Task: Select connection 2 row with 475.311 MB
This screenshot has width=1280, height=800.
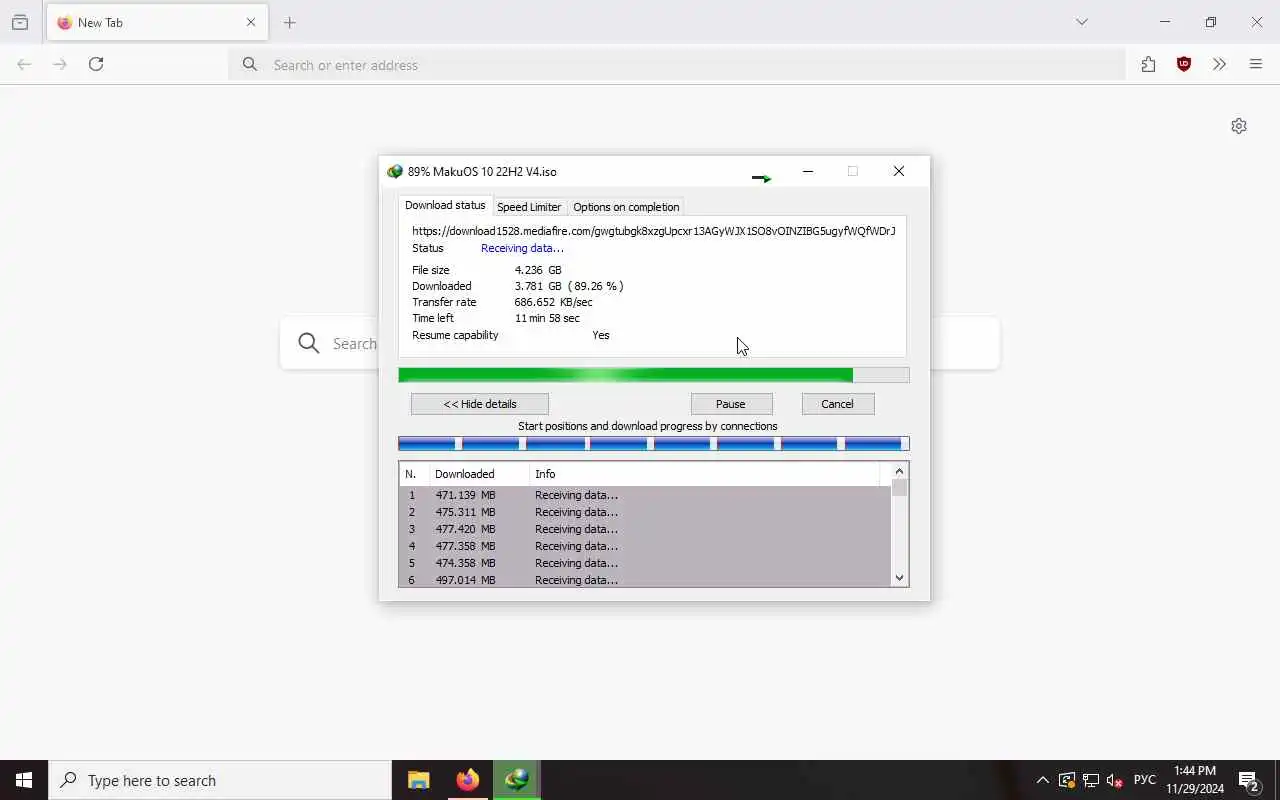Action: 645,512
